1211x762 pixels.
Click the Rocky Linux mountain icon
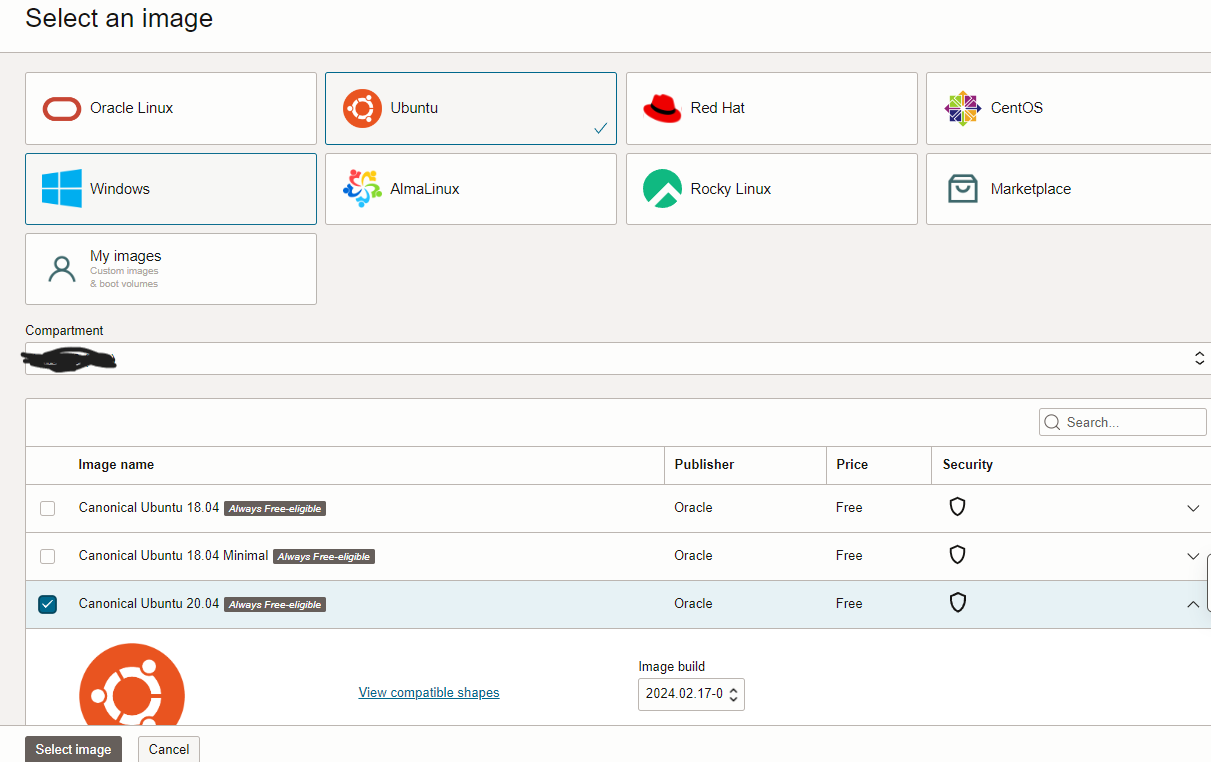click(662, 189)
